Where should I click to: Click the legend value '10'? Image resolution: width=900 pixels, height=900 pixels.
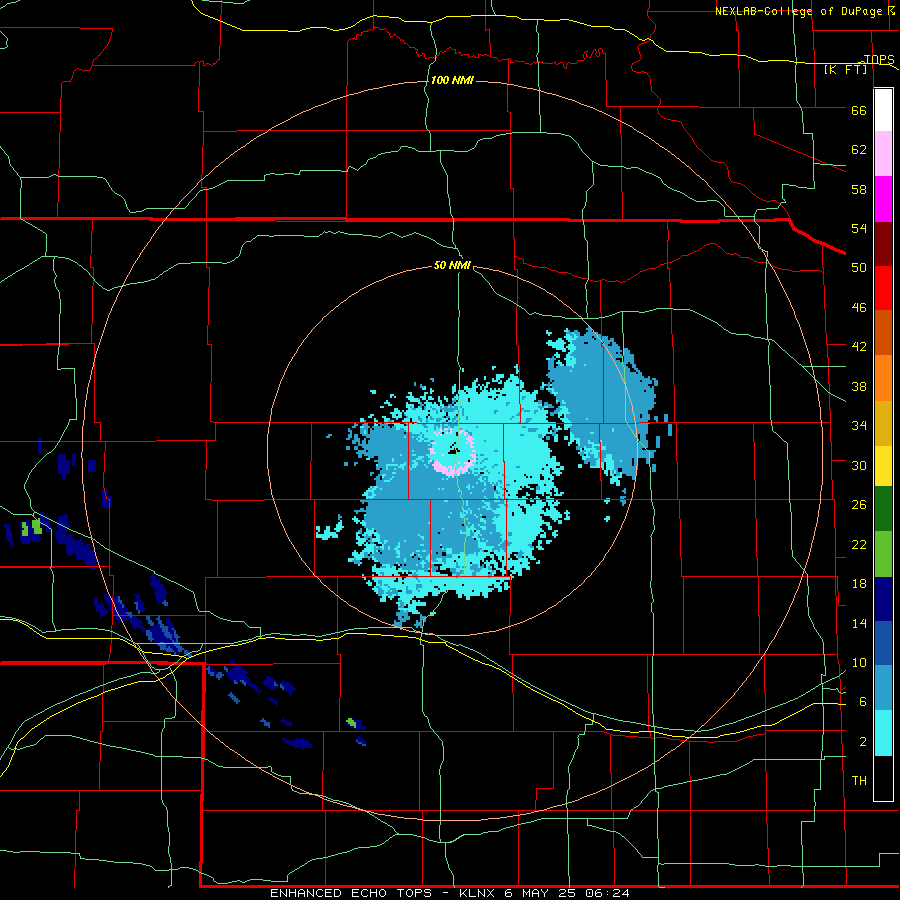coord(859,663)
